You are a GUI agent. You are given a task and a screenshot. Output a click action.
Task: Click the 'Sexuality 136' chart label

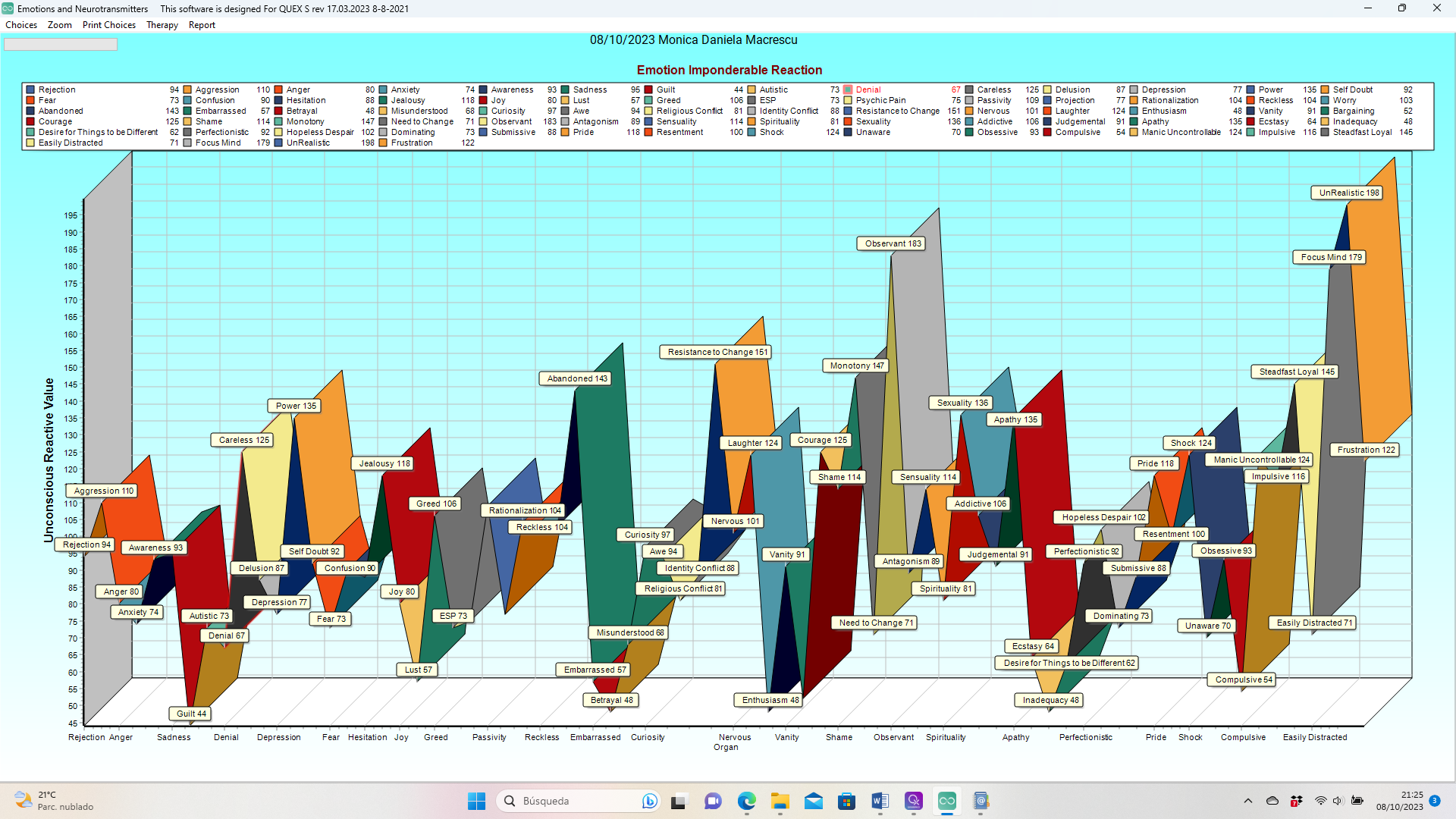[962, 403]
